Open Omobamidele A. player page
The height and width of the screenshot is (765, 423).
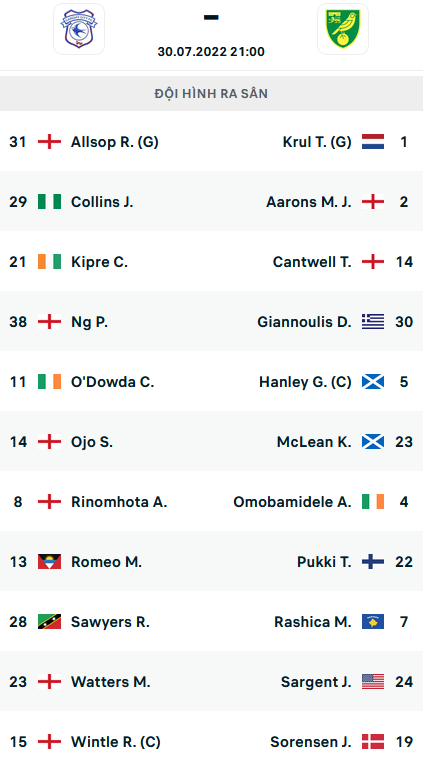click(292, 502)
